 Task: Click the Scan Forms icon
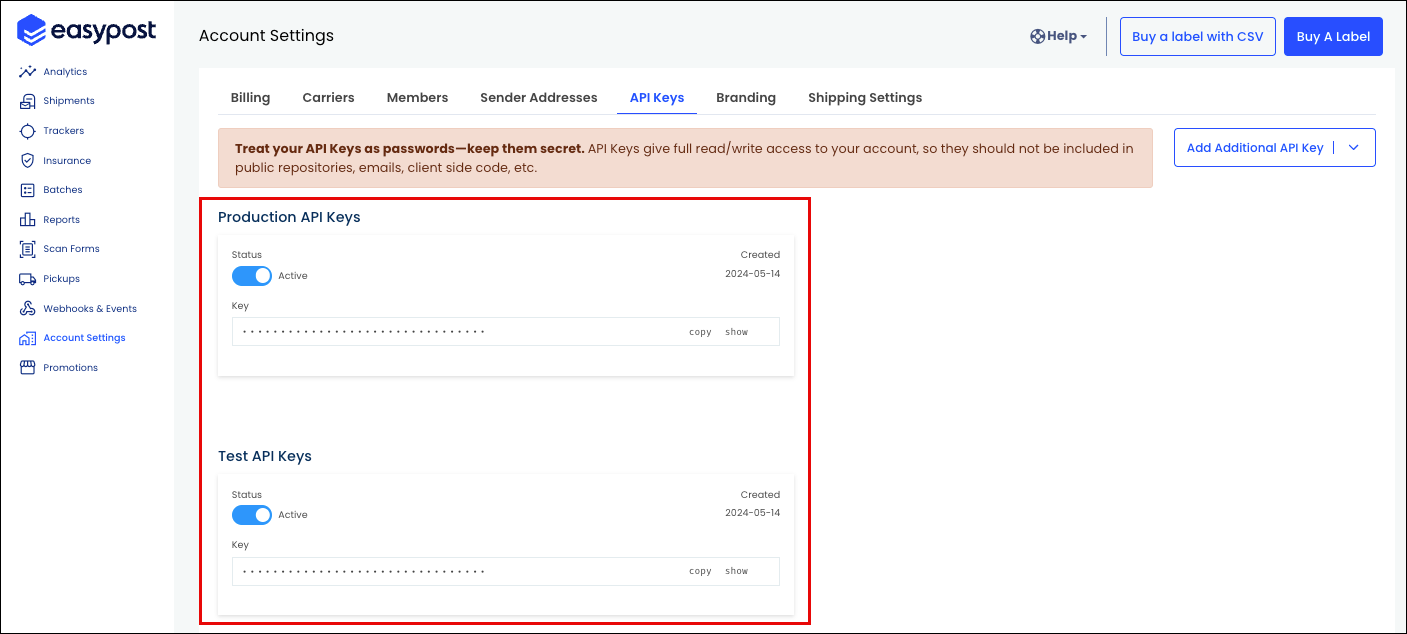tap(27, 249)
